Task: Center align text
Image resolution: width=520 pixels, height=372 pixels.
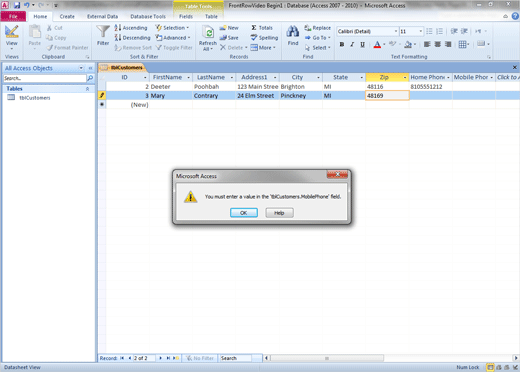Action: click(x=438, y=44)
